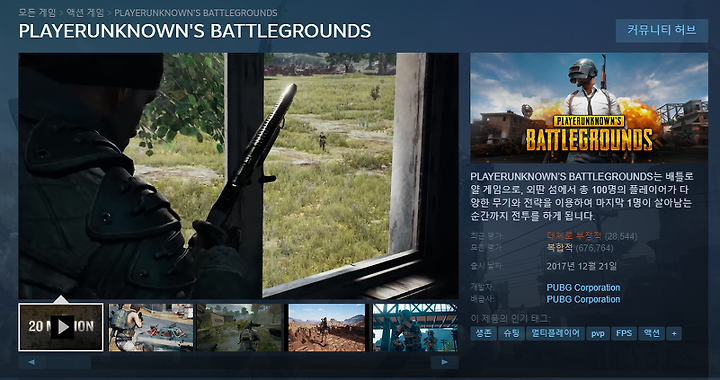Image resolution: width=720 pixels, height=380 pixels.
Task: Open the 복합적 all reviews link
Action: coord(559,248)
